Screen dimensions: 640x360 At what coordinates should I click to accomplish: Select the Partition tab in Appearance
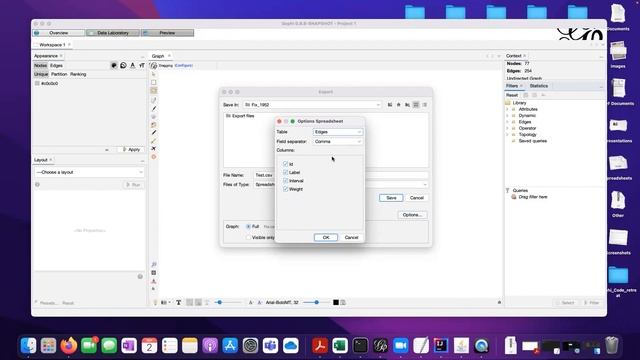coord(59,74)
